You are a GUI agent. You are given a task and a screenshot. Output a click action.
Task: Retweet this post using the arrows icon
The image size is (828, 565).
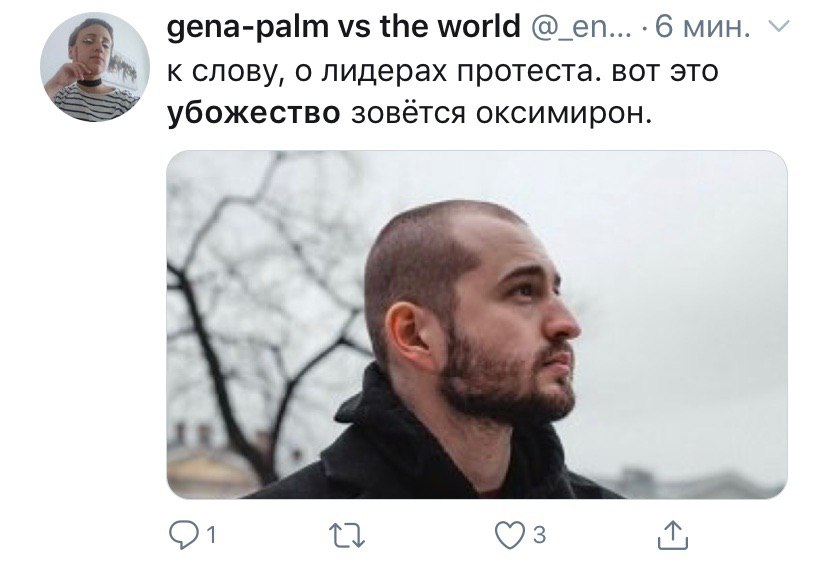[x=347, y=535]
